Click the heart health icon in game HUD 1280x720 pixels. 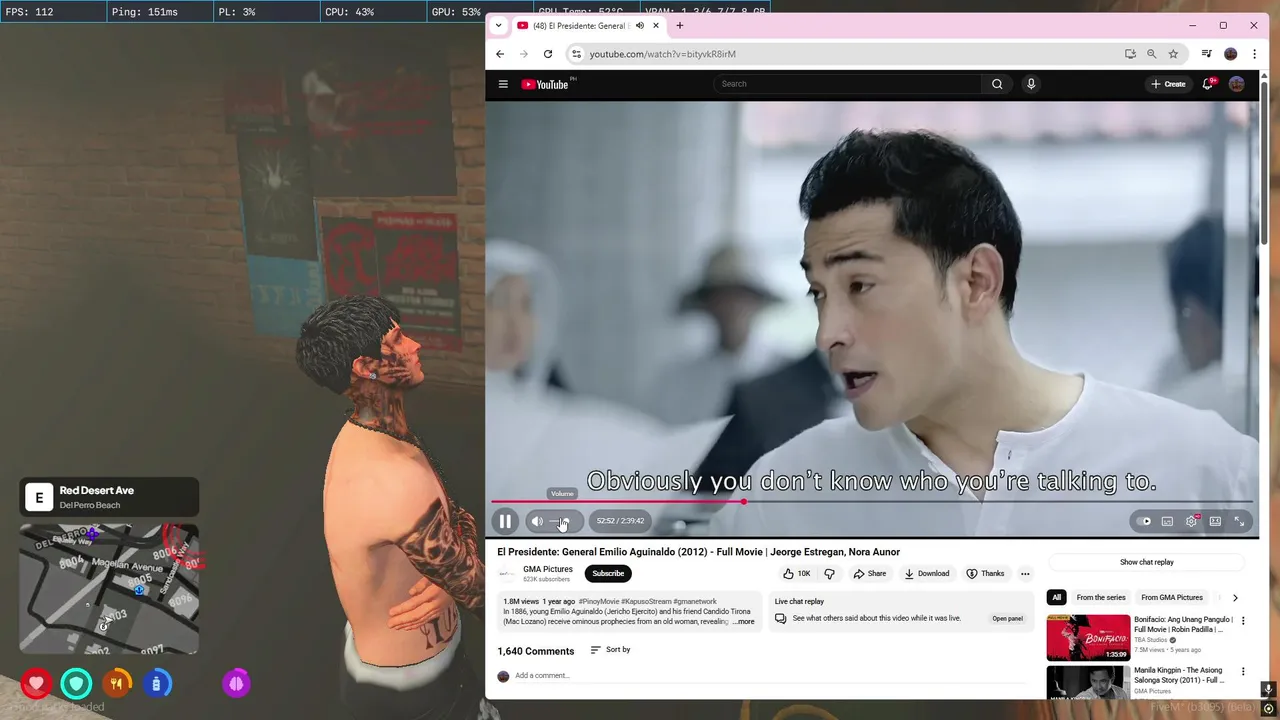37,684
